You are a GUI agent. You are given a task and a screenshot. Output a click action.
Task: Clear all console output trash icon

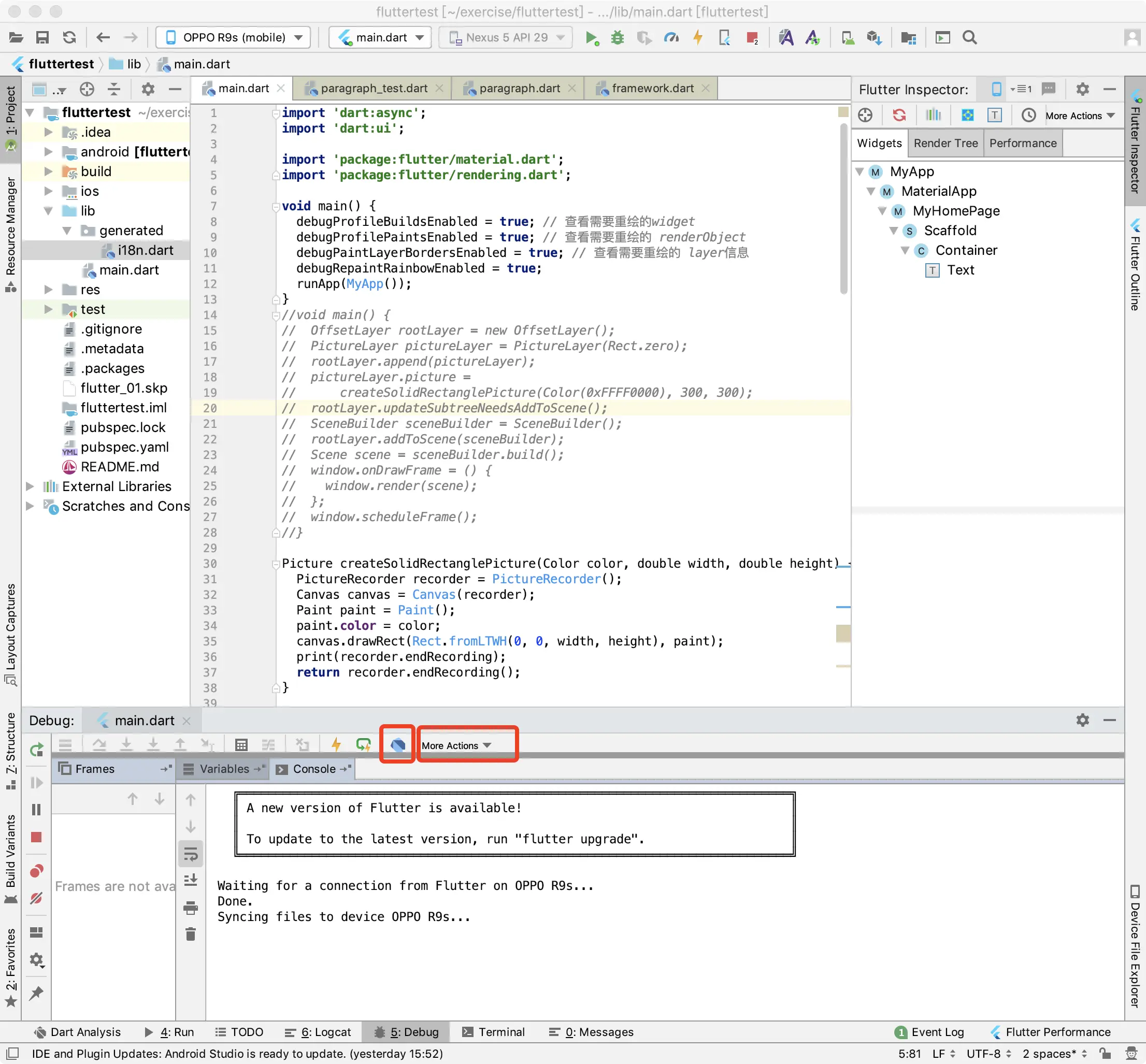click(191, 934)
